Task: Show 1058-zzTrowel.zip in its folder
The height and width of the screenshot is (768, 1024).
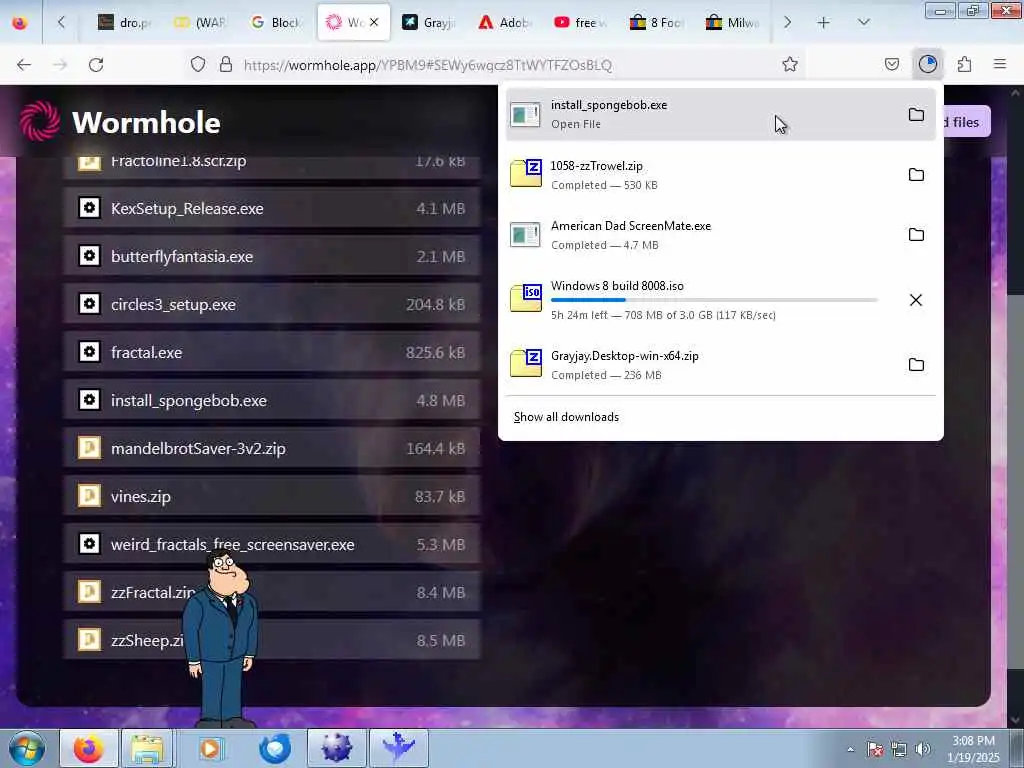Action: 916,174
